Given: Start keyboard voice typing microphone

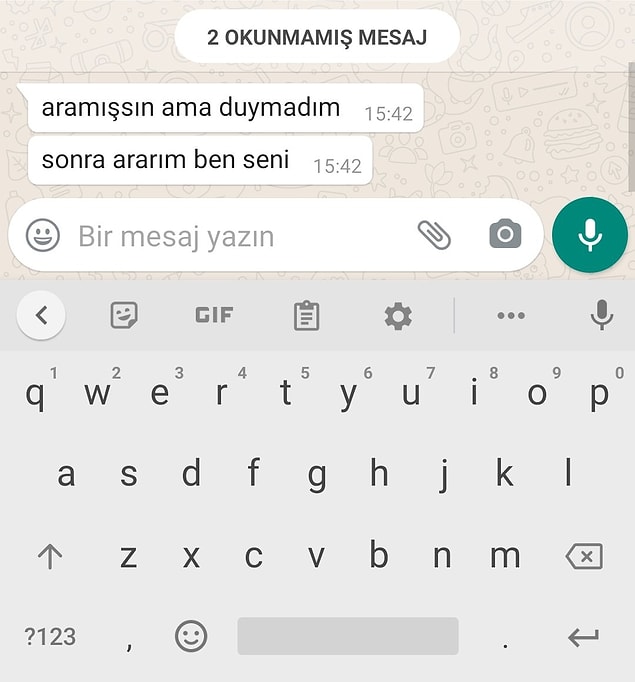Looking at the screenshot, I should point(602,314).
